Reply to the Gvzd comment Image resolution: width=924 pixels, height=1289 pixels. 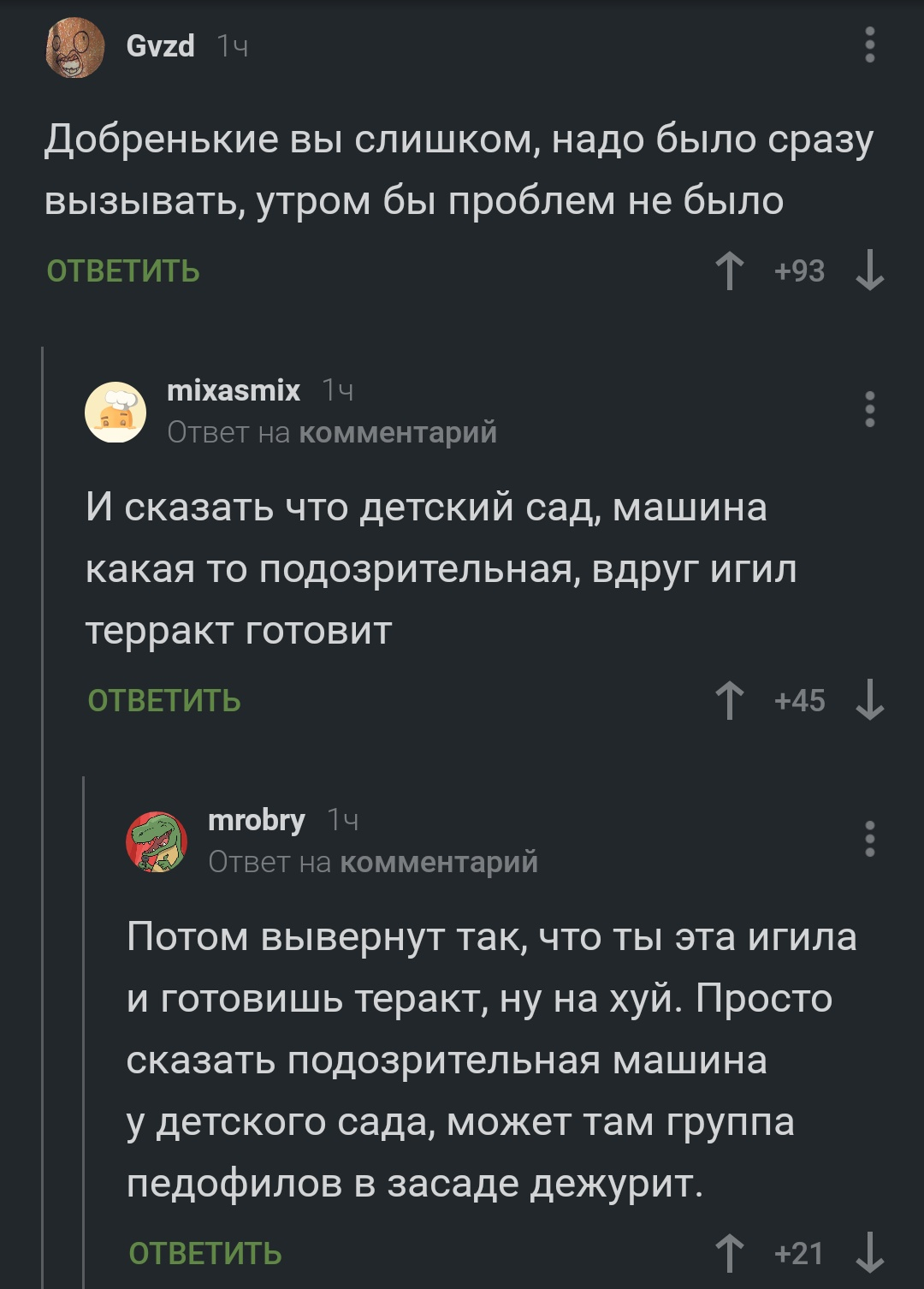123,271
